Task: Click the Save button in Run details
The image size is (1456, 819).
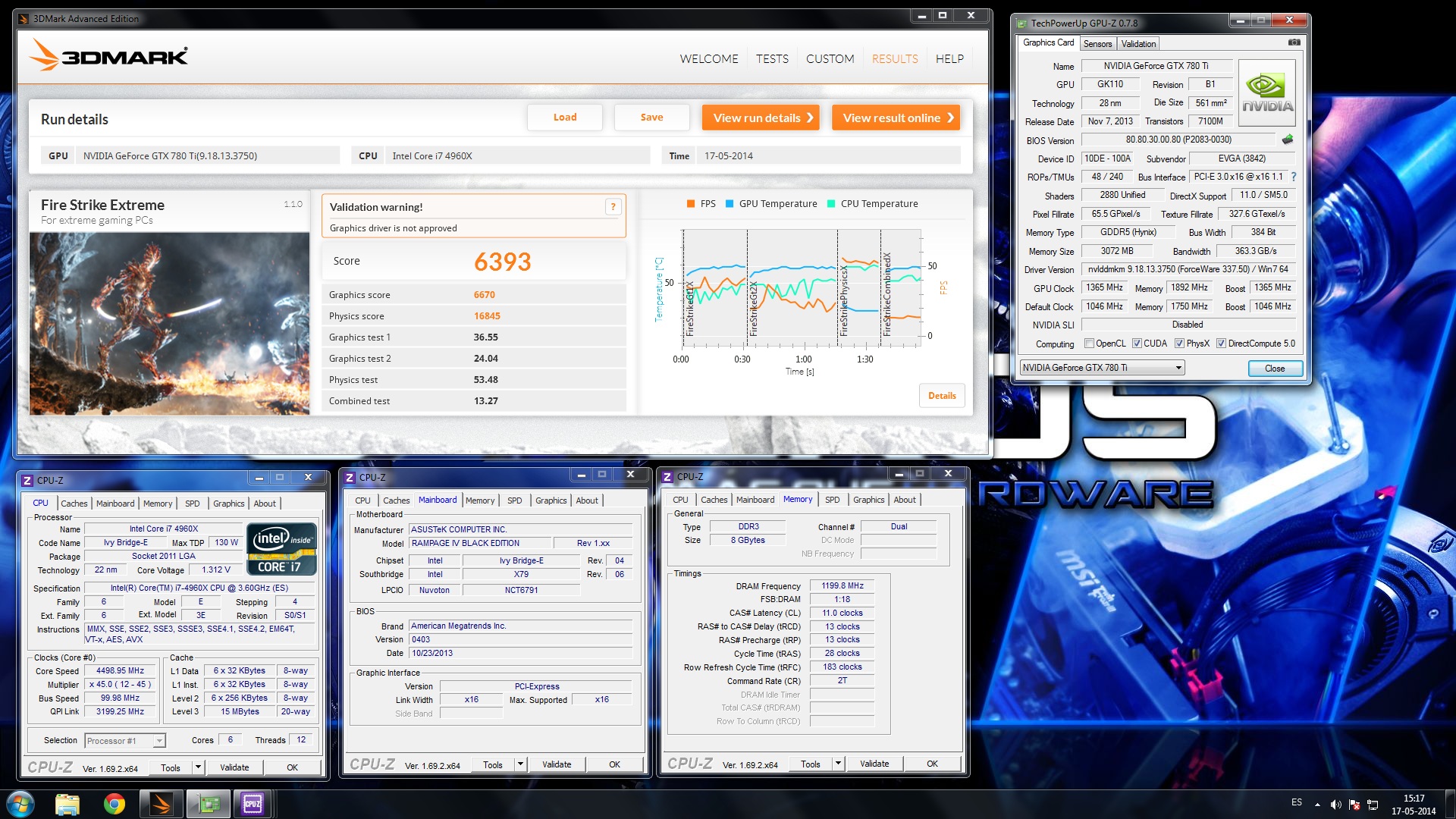Action: [651, 118]
